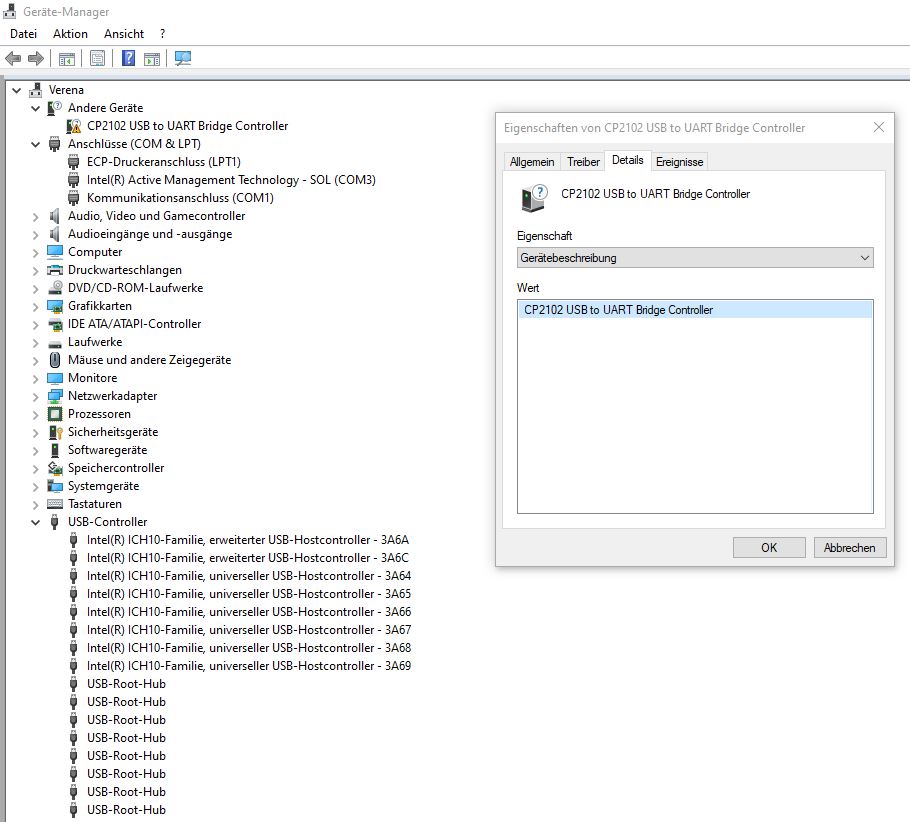Screen dimensions: 910x822
Task: Select the CP2102 device with warning icon
Action: 187,126
